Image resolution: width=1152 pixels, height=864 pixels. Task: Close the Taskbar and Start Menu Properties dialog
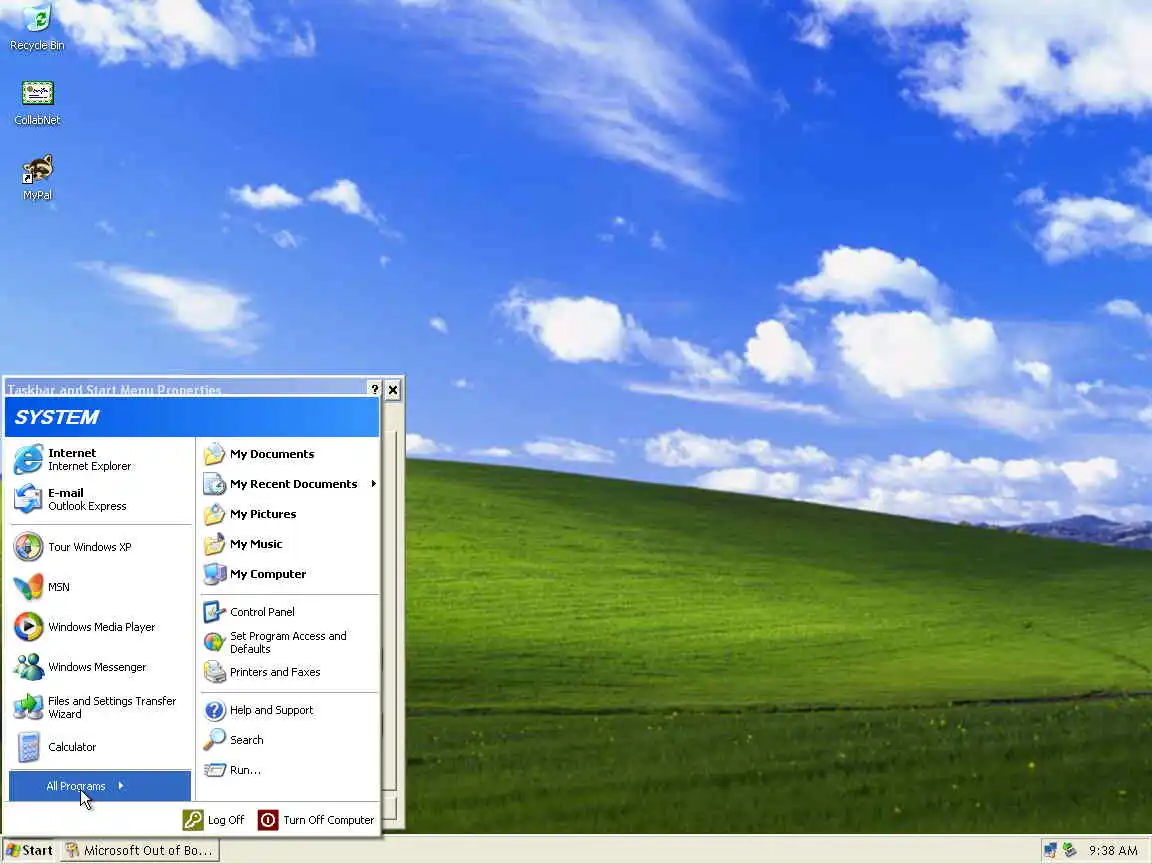tap(393, 389)
